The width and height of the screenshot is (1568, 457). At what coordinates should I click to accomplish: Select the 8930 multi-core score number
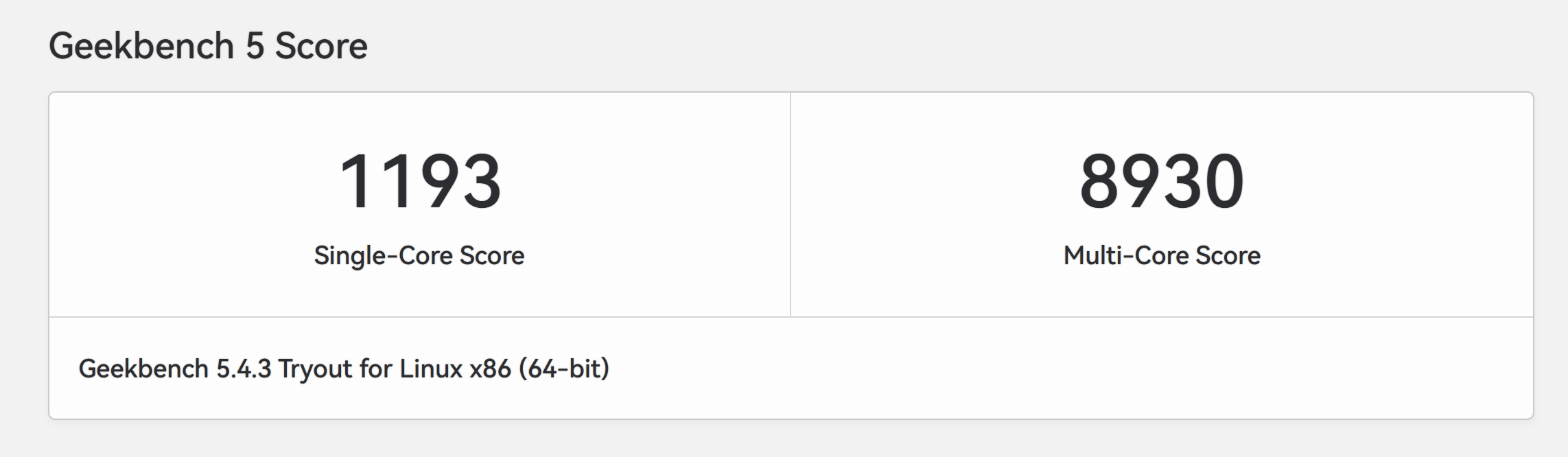[x=1162, y=181]
